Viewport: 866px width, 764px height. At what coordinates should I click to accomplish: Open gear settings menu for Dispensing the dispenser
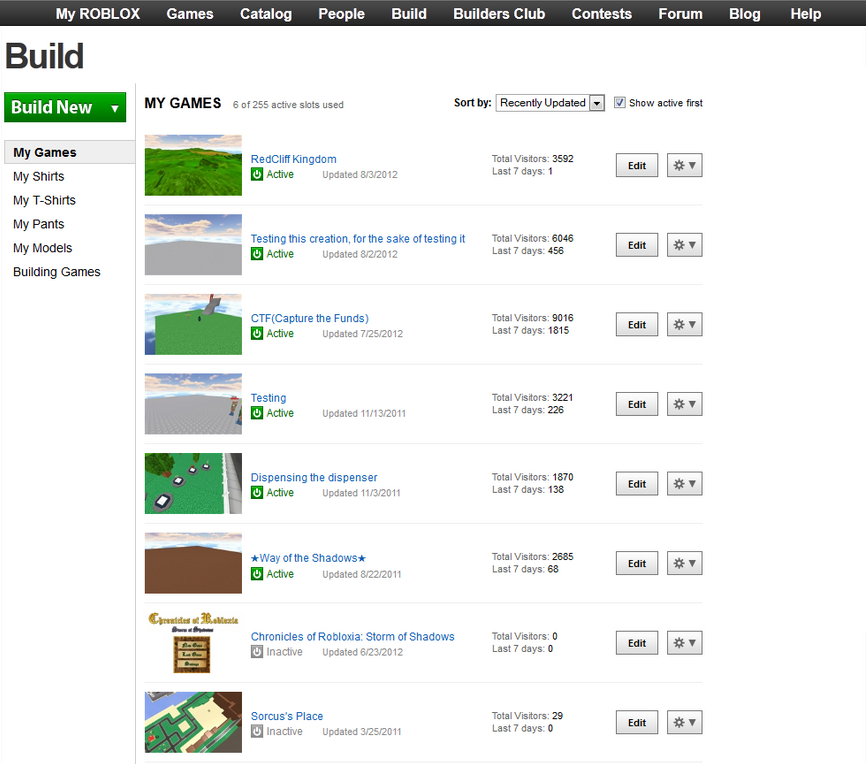tap(684, 483)
